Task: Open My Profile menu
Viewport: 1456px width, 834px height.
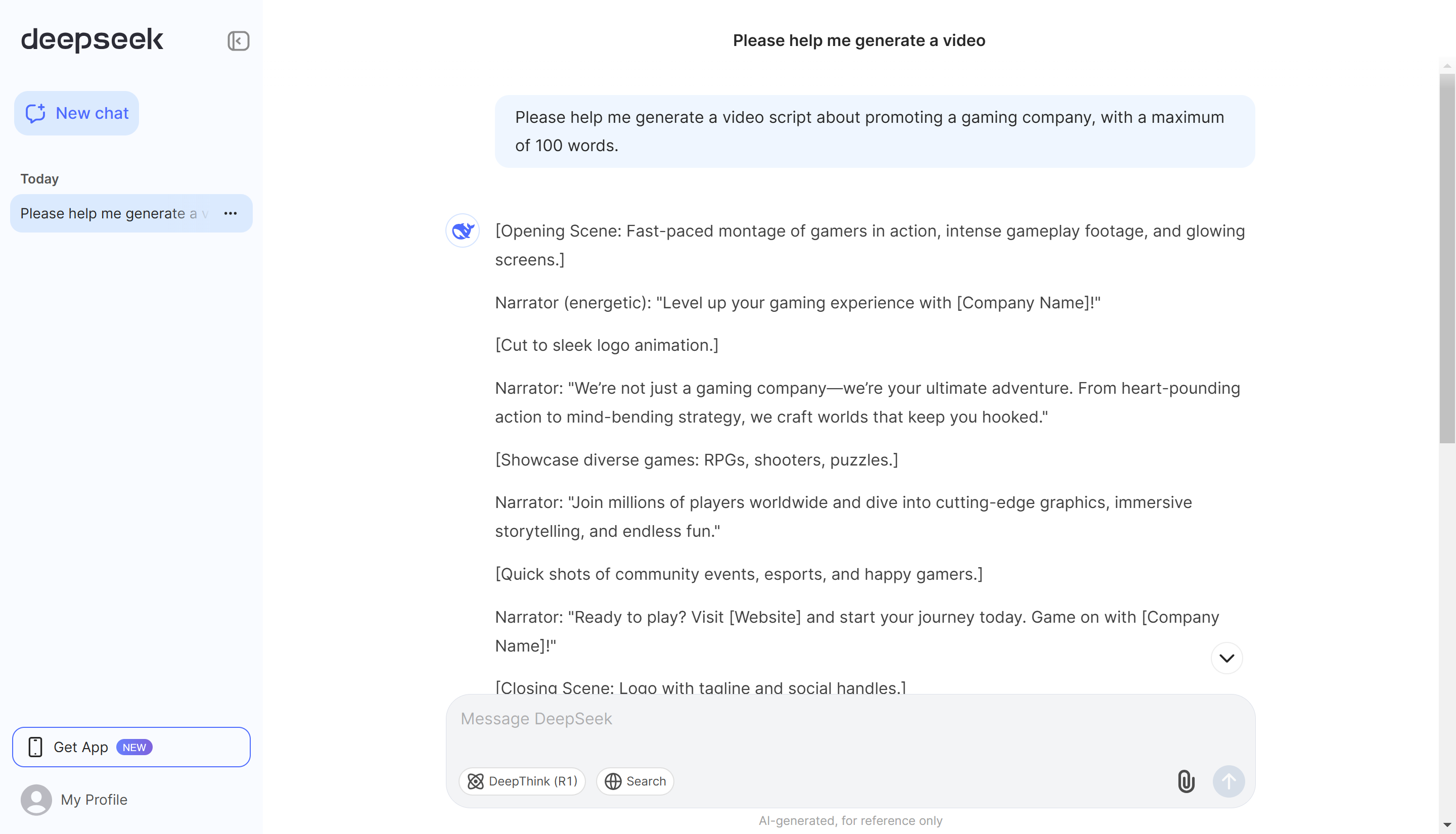Action: [x=94, y=800]
